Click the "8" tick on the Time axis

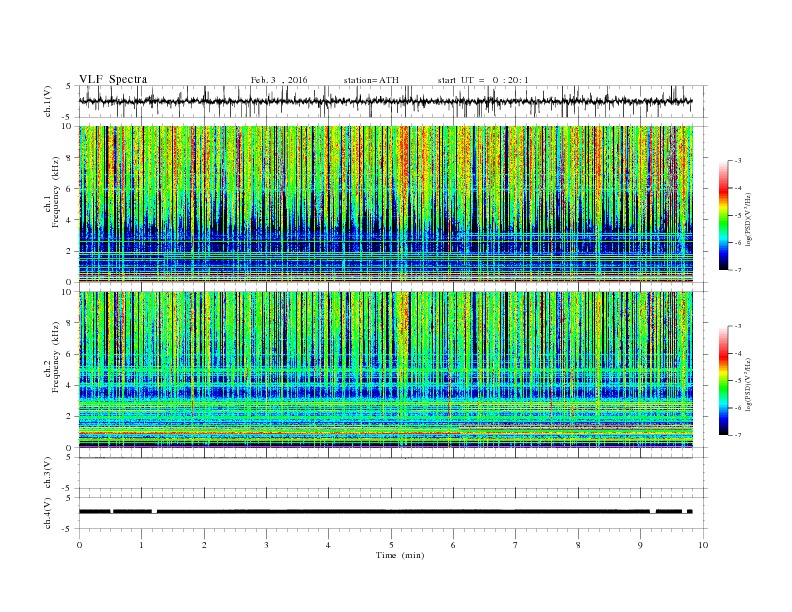click(x=578, y=545)
